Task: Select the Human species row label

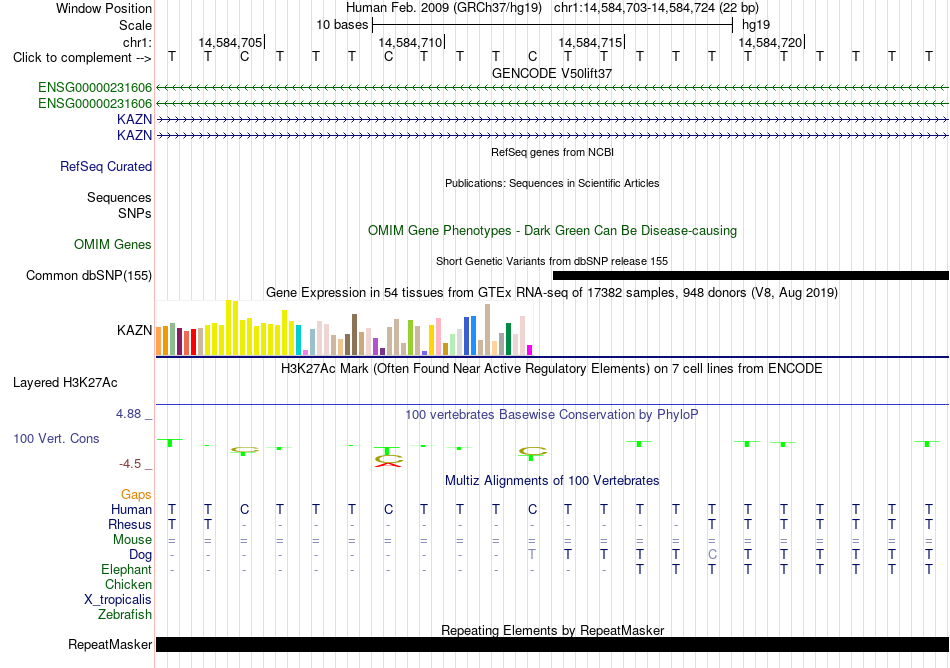Action: (131, 509)
